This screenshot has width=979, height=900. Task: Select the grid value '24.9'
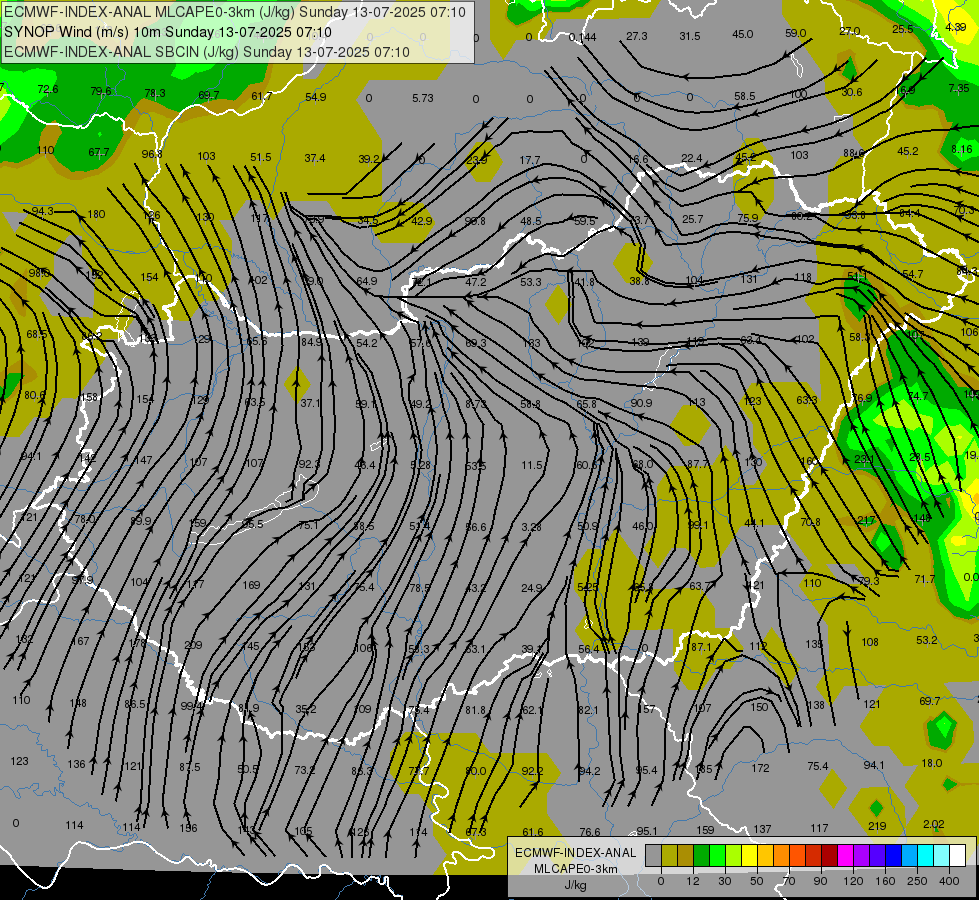point(531,588)
